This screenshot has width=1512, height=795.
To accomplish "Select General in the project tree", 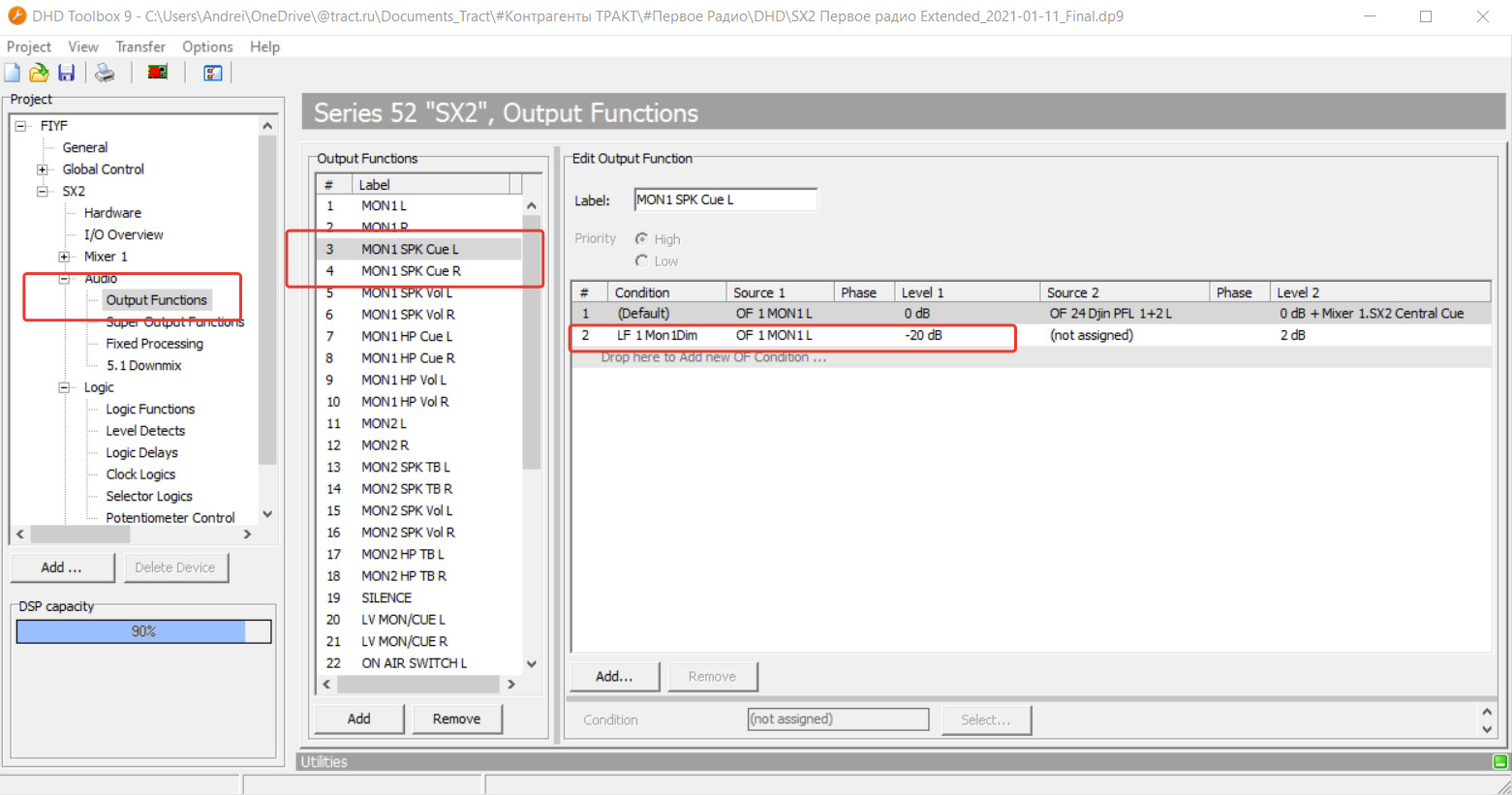I will (x=85, y=147).
